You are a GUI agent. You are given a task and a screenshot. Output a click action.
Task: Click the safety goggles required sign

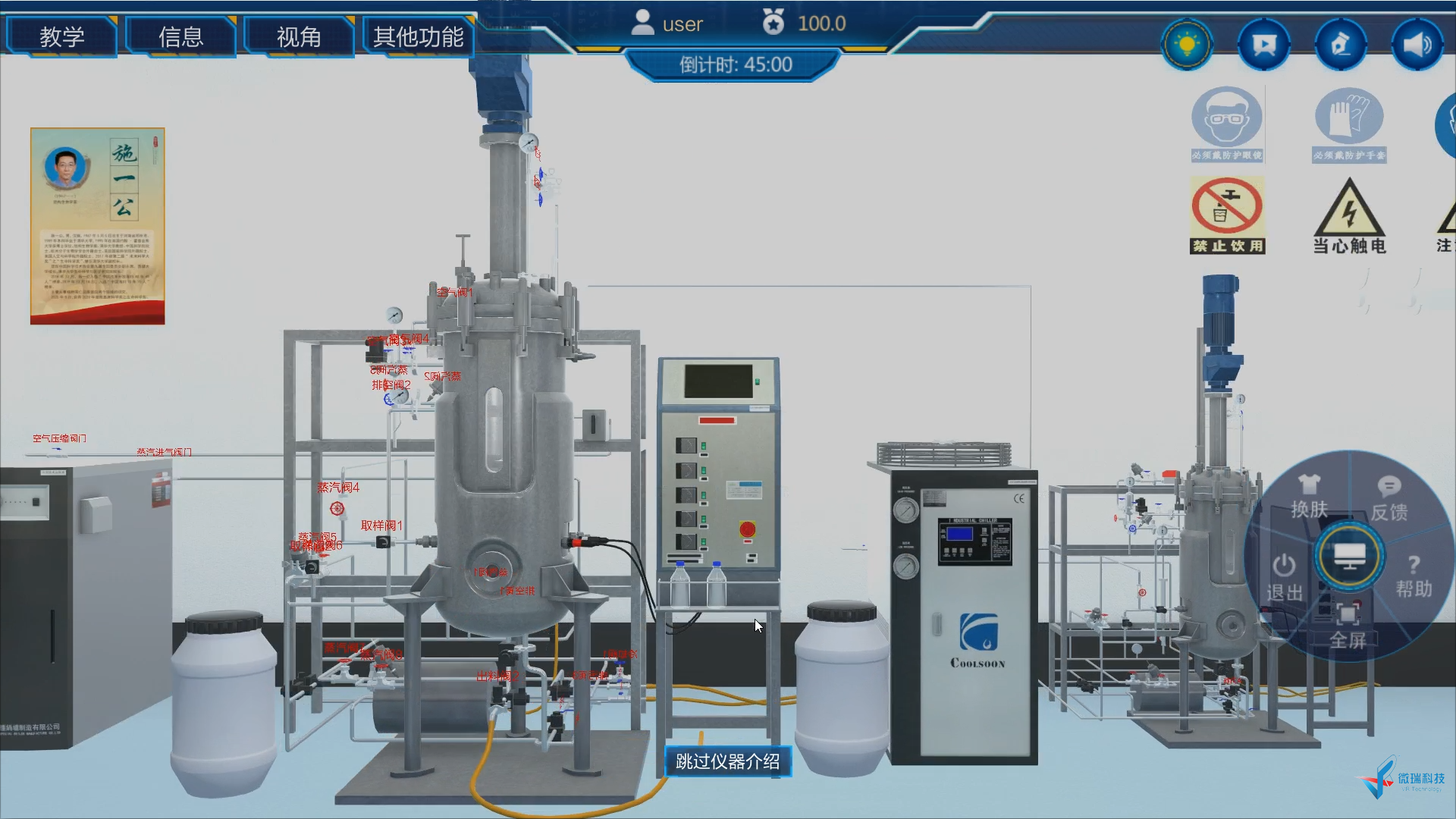[1226, 124]
